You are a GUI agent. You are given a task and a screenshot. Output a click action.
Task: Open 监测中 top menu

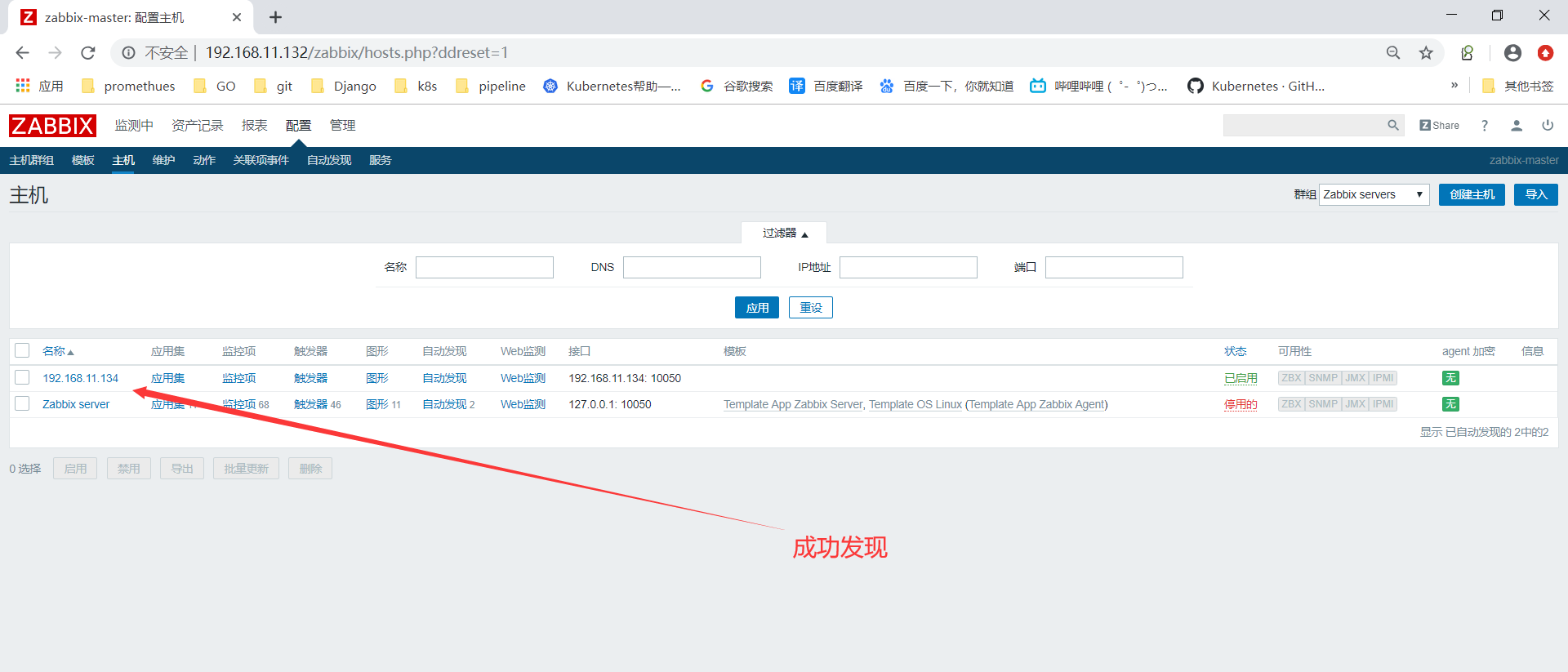pyautogui.click(x=134, y=125)
